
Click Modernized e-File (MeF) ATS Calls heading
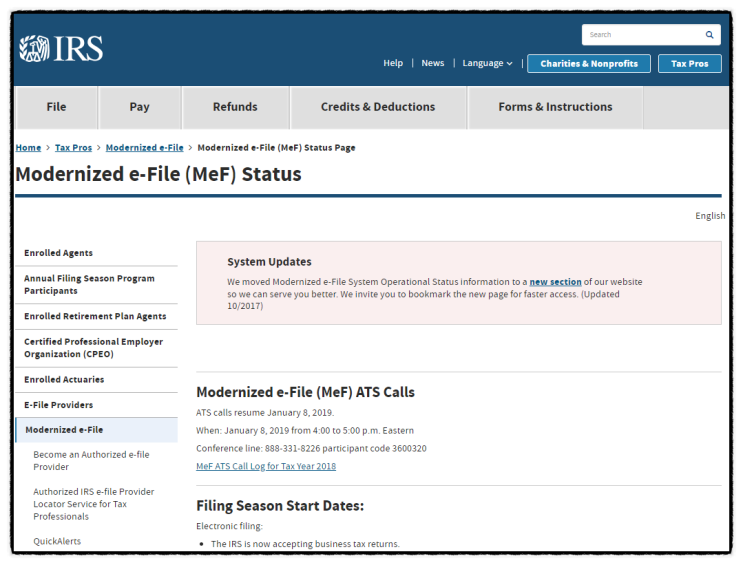pyautogui.click(x=306, y=392)
